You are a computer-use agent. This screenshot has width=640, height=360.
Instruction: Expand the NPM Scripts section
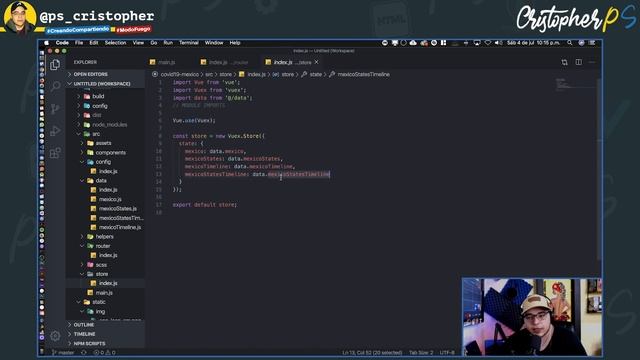click(x=106, y=344)
